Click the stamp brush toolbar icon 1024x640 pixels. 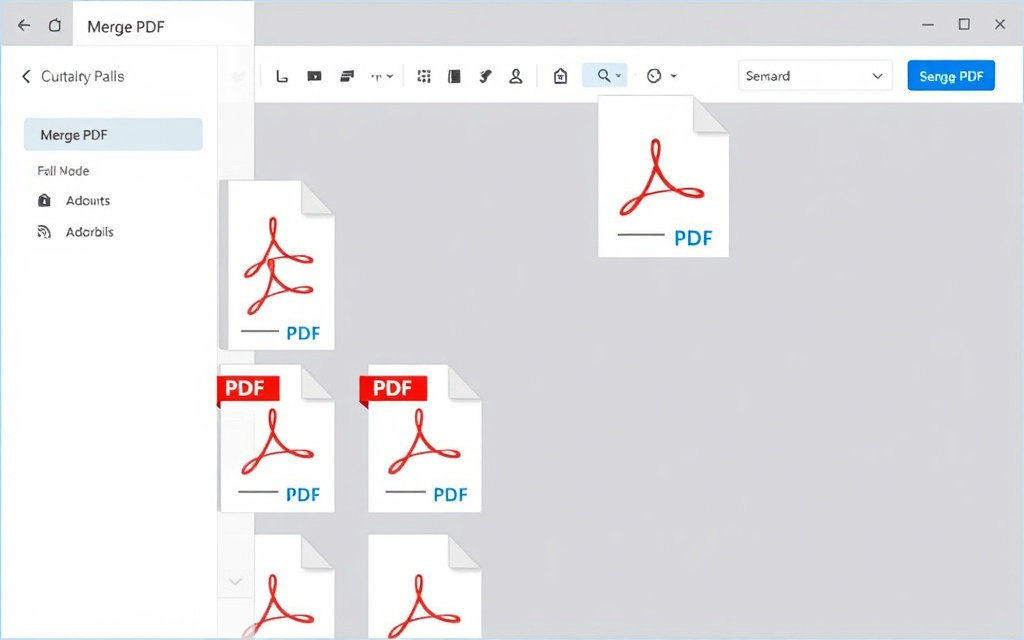(485, 76)
